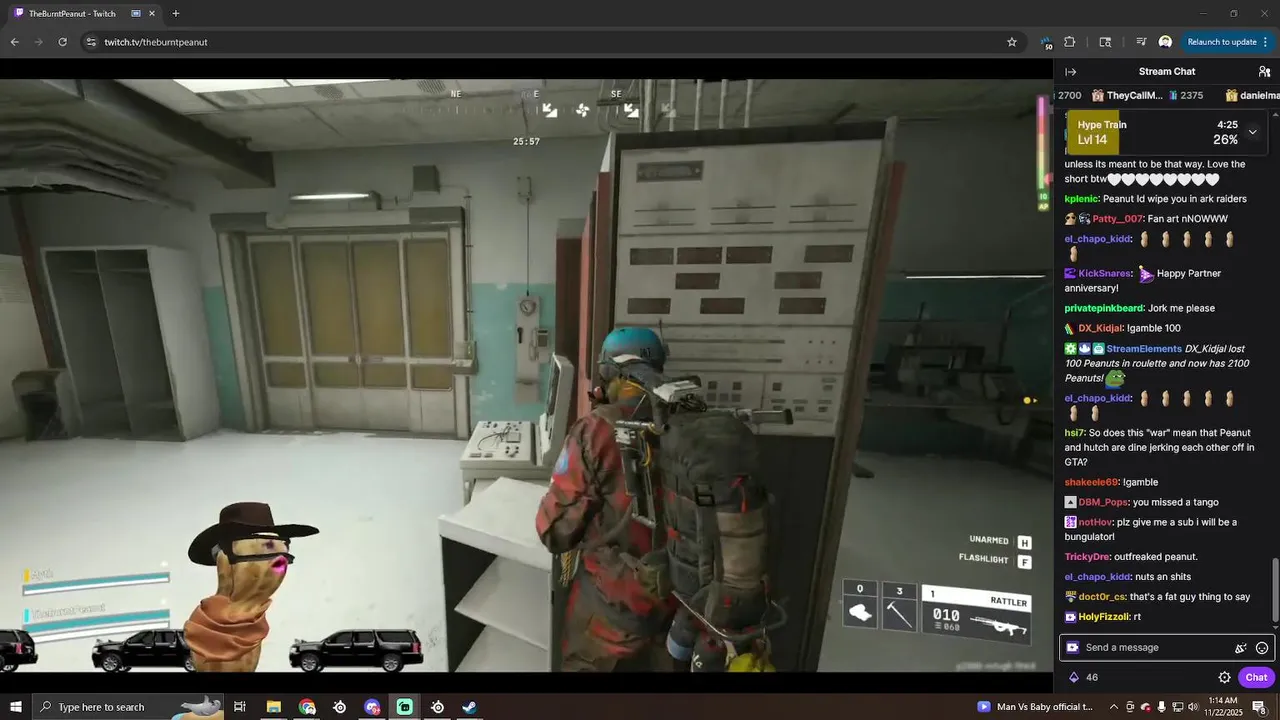
Task: Open Google Chrome from the taskbar
Action: (x=307, y=707)
